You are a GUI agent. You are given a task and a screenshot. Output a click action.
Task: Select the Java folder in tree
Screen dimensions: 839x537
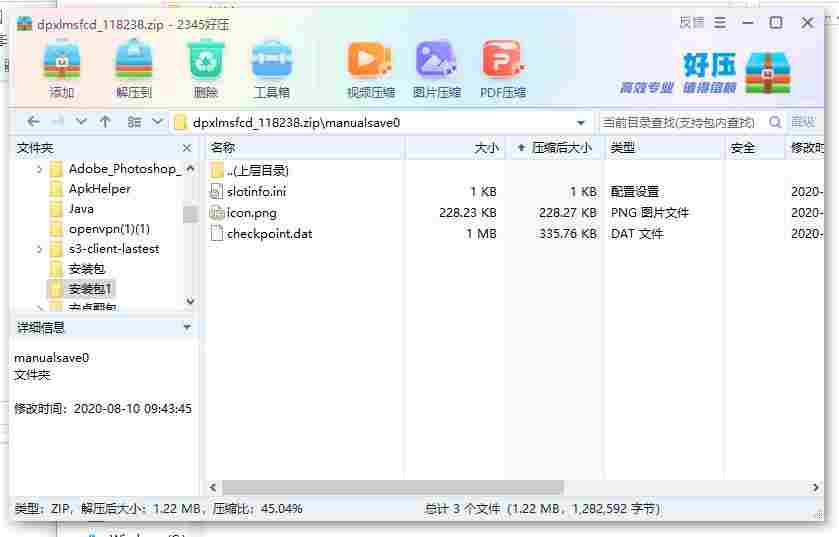coord(81,209)
